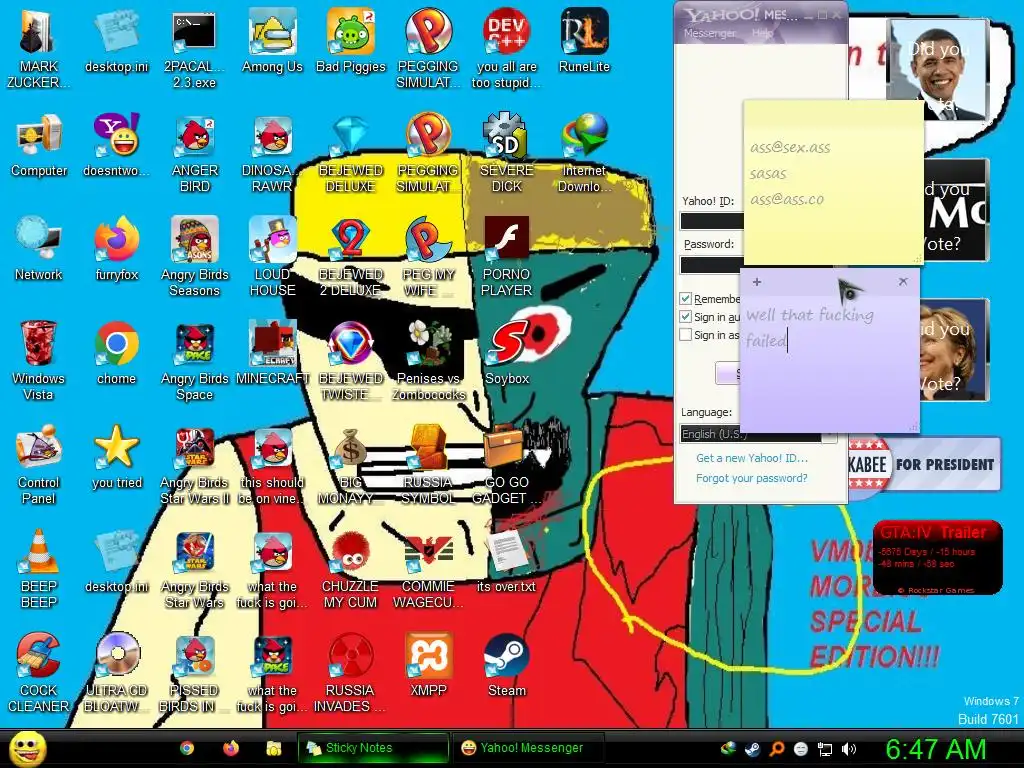1024x768 pixels.
Task: Click the Password input field
Action: [x=711, y=264]
